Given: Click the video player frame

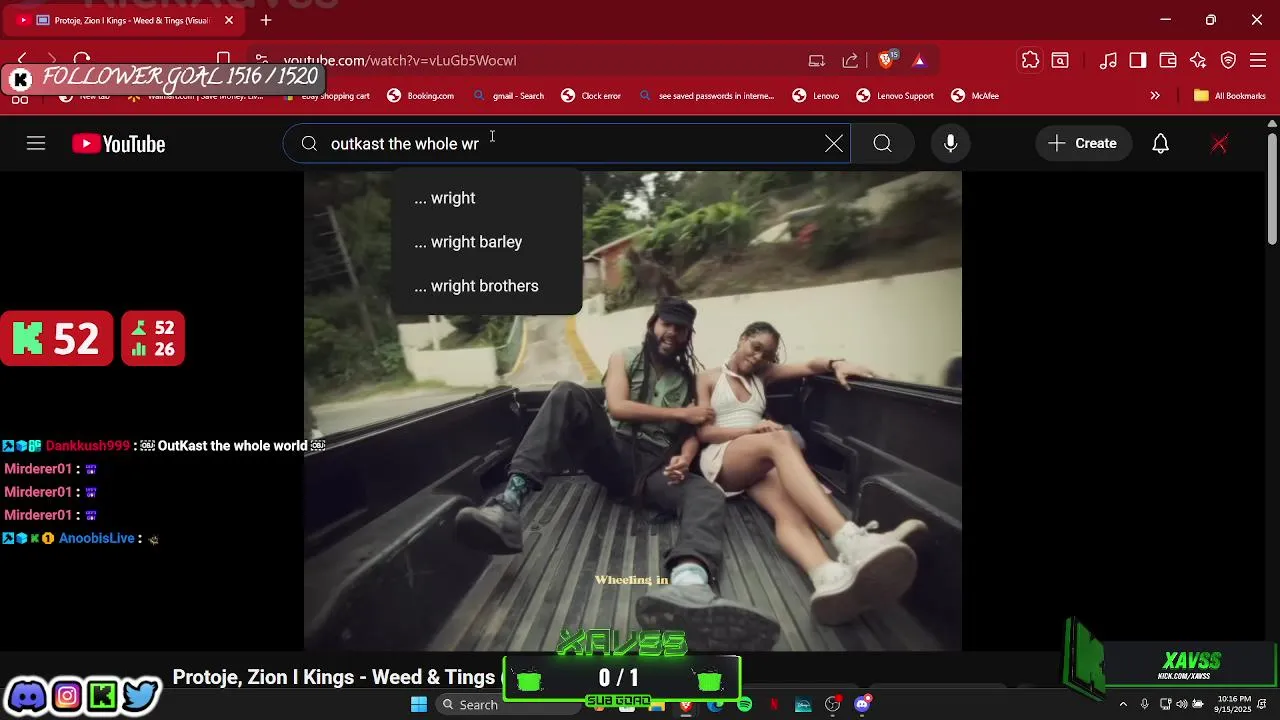Looking at the screenshot, I should [633, 410].
